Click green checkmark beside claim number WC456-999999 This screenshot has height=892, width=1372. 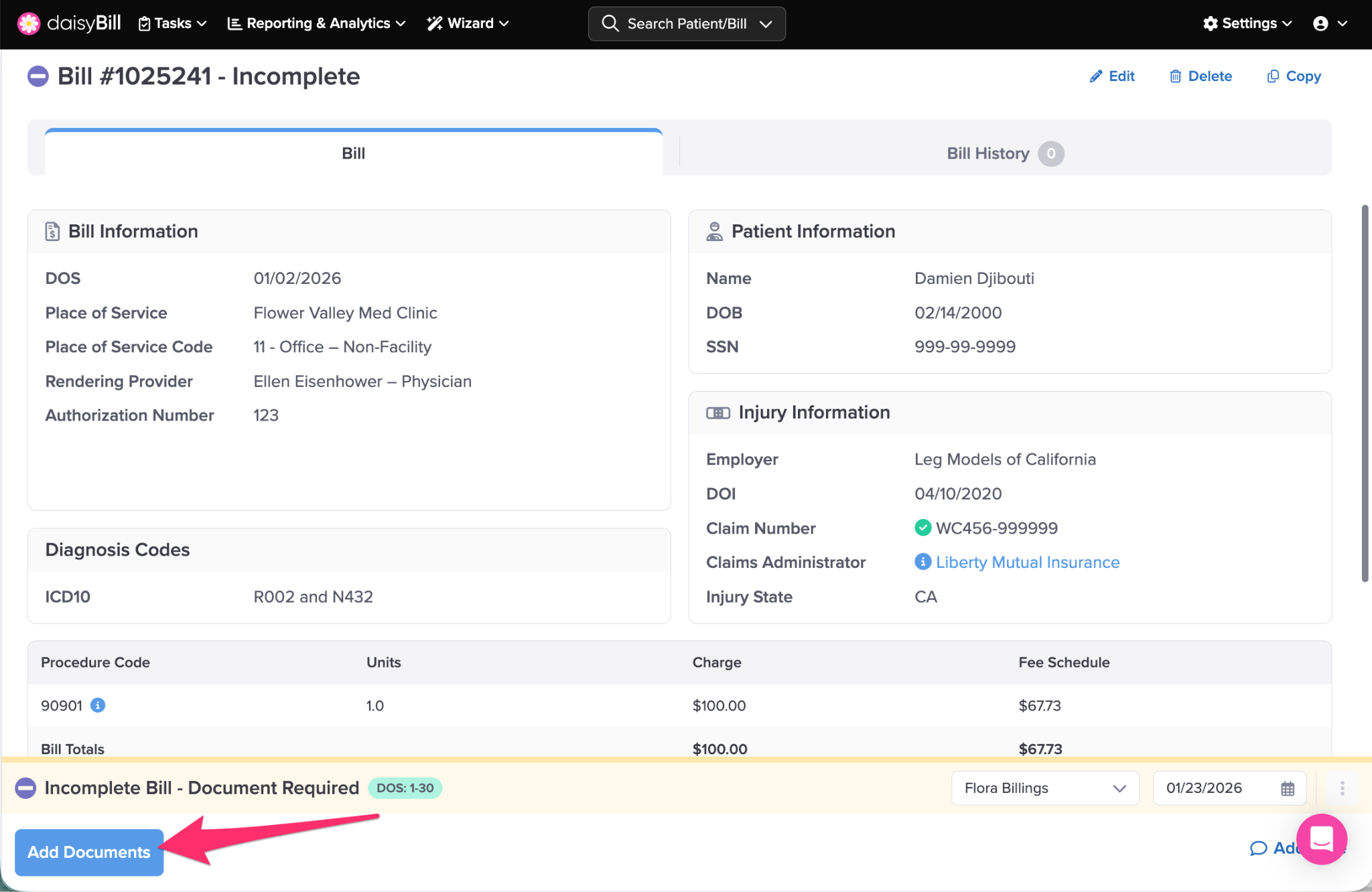click(x=922, y=528)
